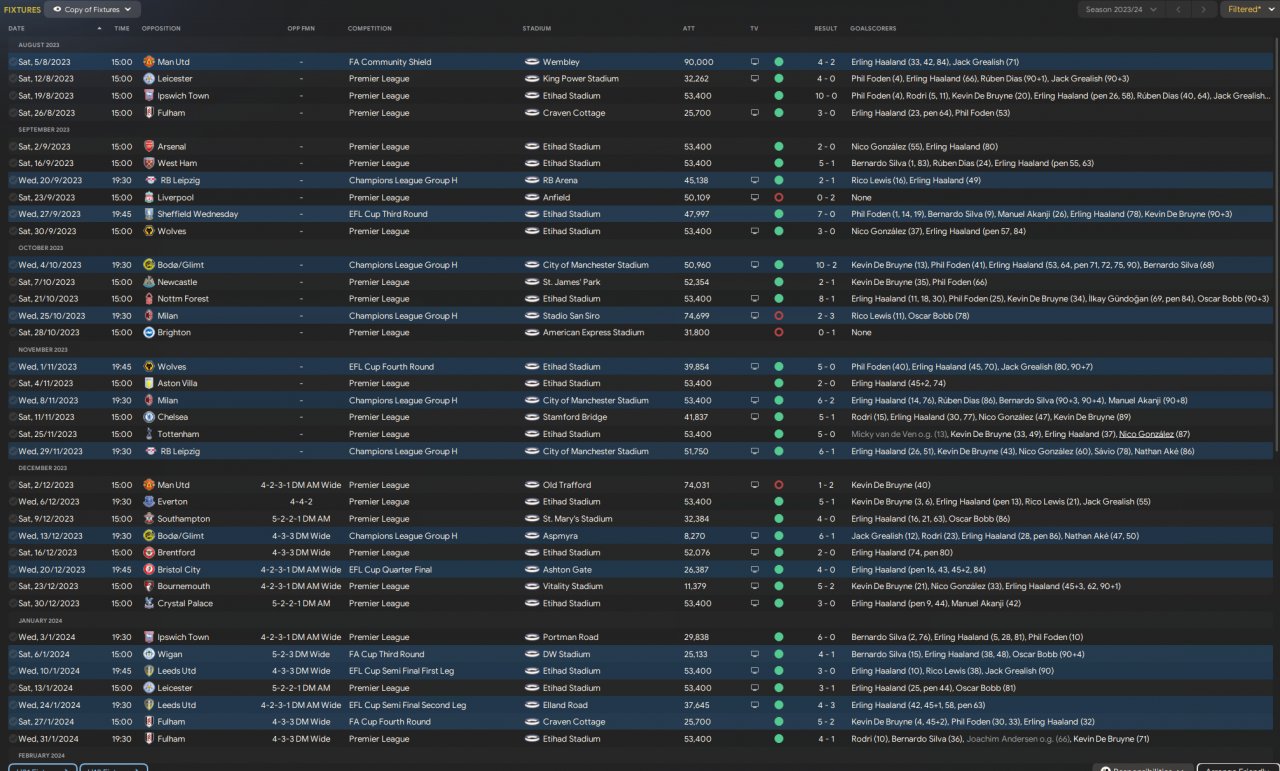
Task: Click the Nottm Forest club badge
Action: pyautogui.click(x=148, y=299)
